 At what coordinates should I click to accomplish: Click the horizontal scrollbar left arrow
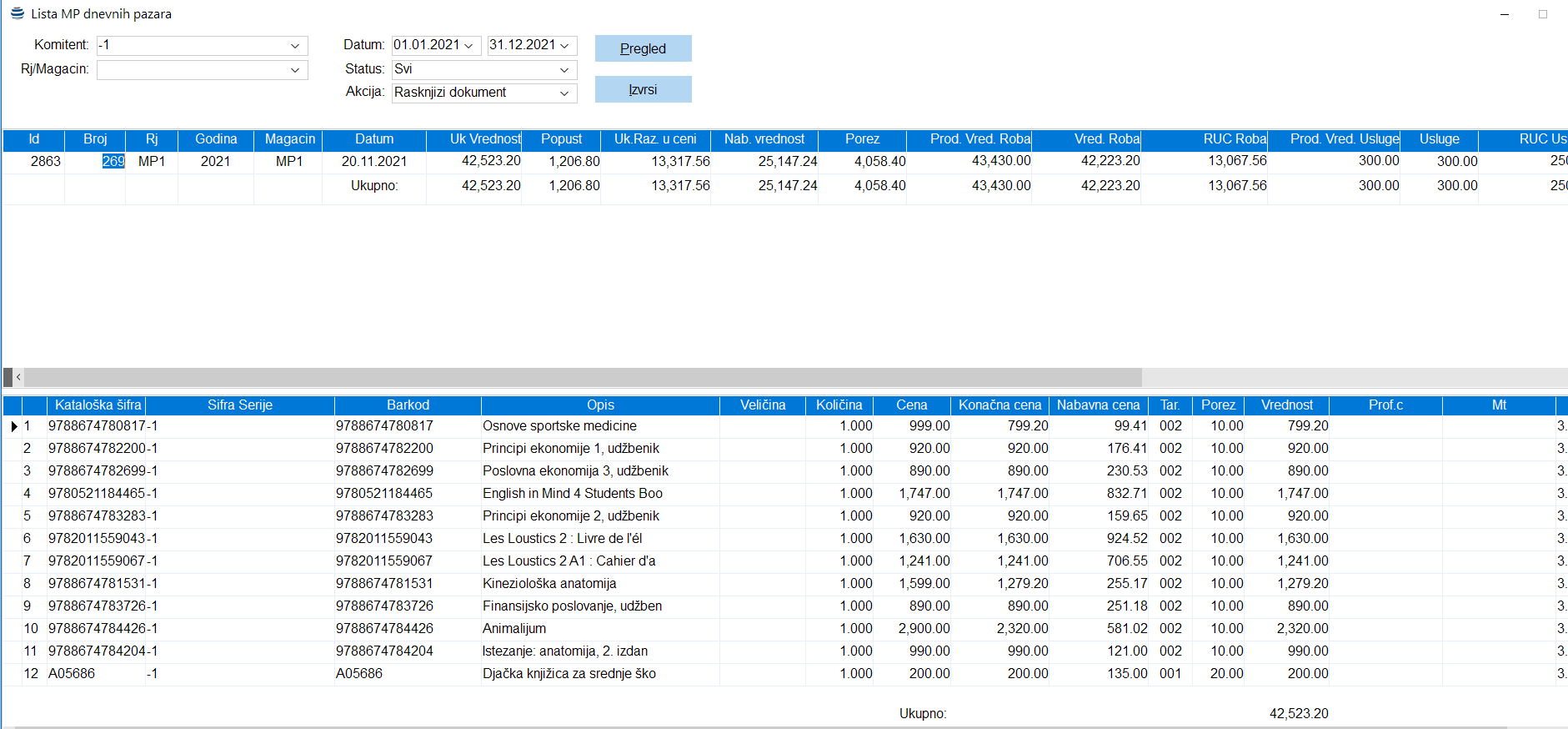(18, 377)
